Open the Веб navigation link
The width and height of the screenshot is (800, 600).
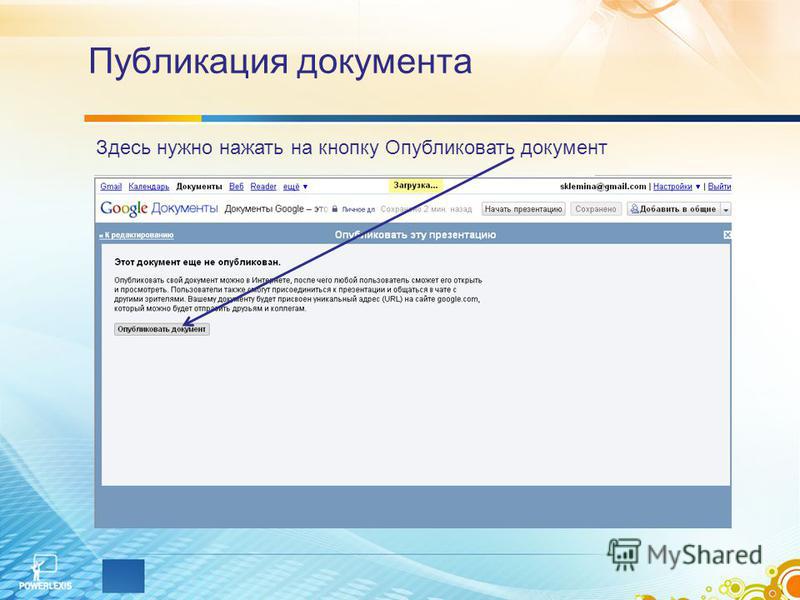click(x=236, y=187)
